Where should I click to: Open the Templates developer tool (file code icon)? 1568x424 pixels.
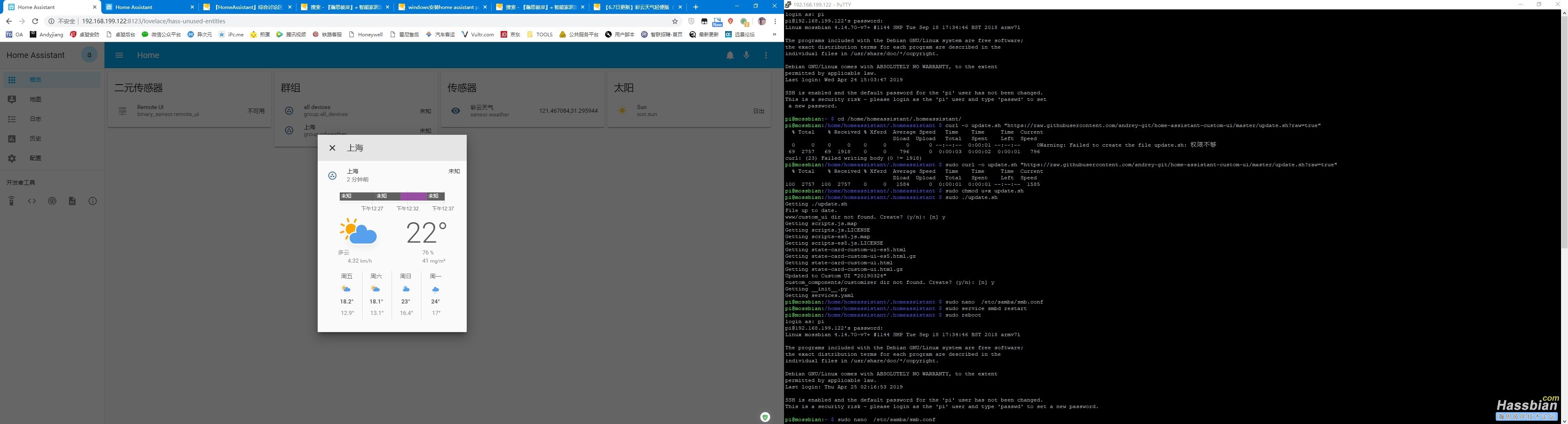[x=72, y=201]
